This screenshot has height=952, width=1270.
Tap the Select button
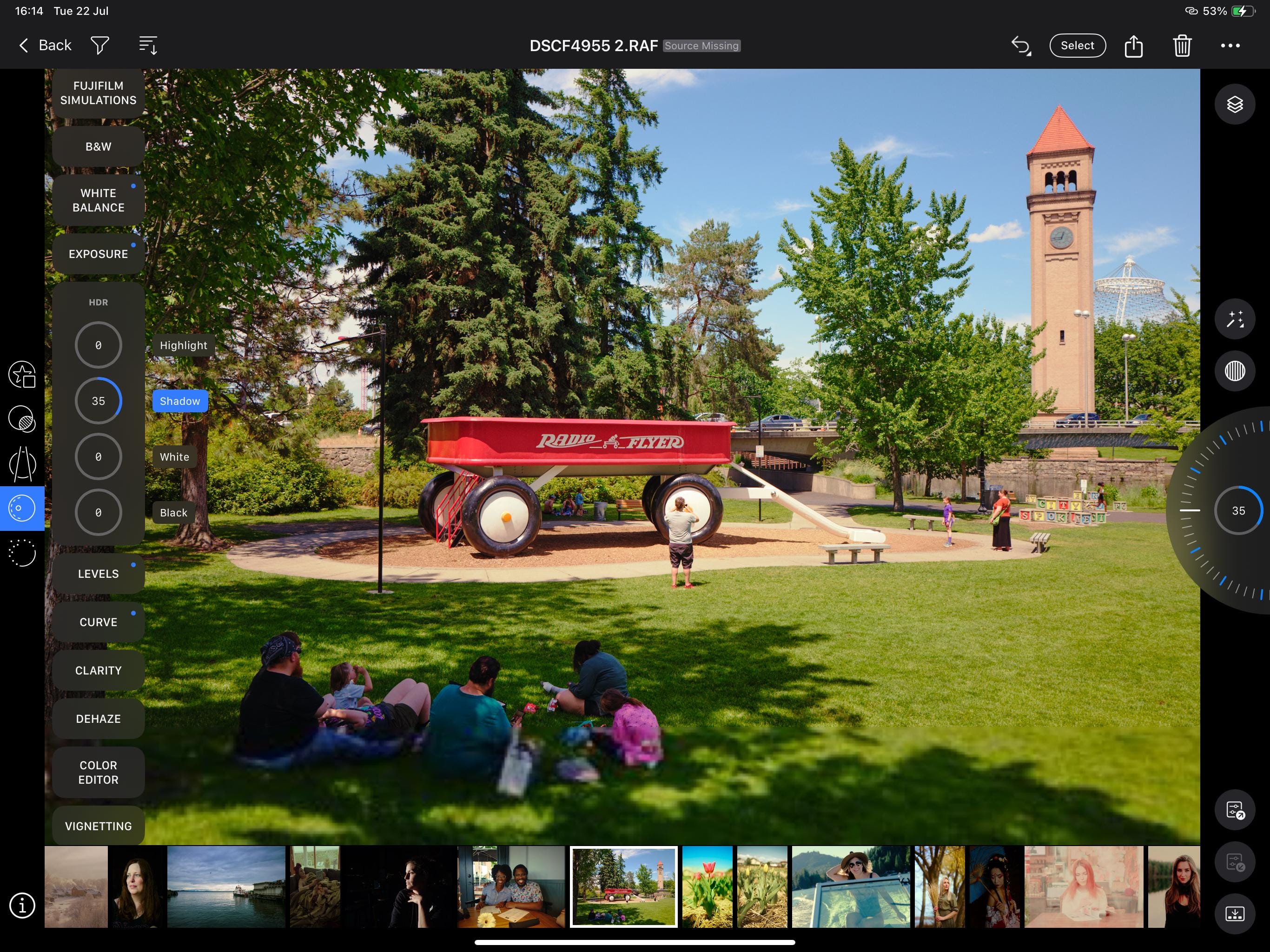click(x=1077, y=46)
